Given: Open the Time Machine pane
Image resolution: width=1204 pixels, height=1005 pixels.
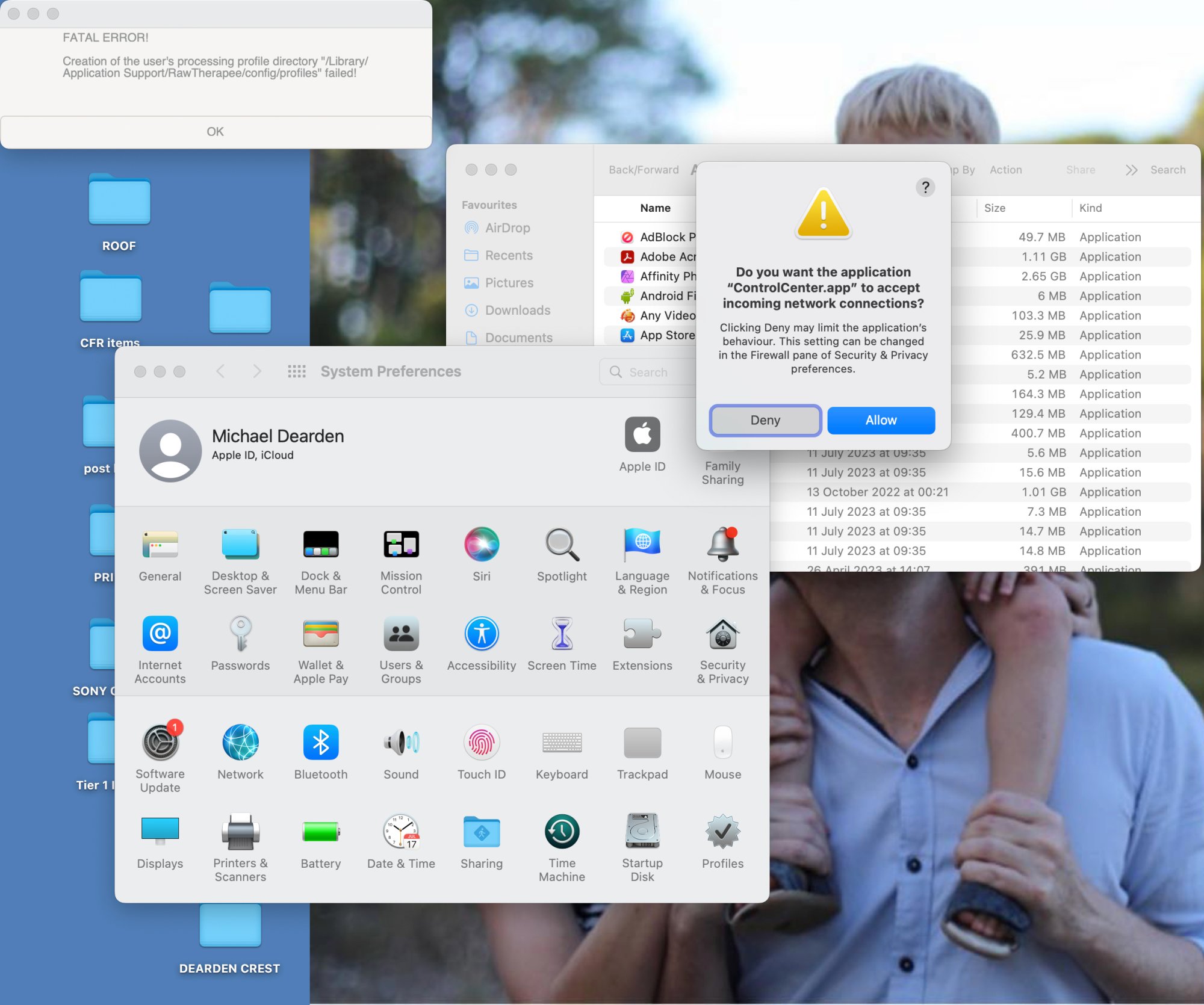Looking at the screenshot, I should pos(562,832).
